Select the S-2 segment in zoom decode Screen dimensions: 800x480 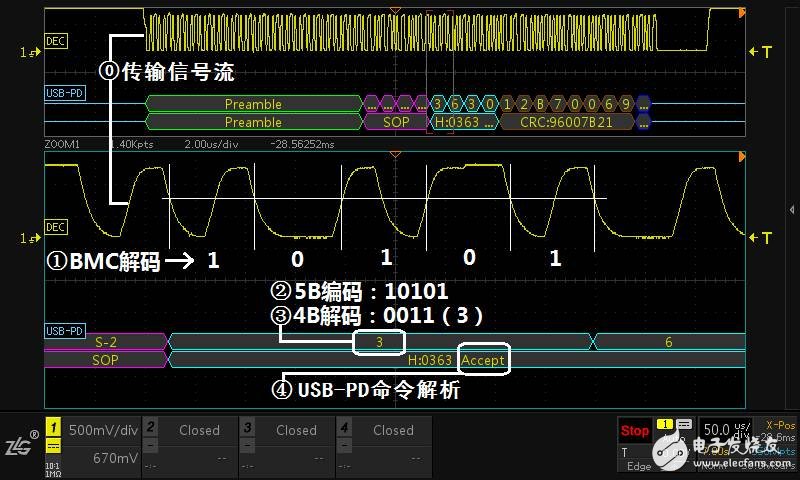(x=106, y=342)
